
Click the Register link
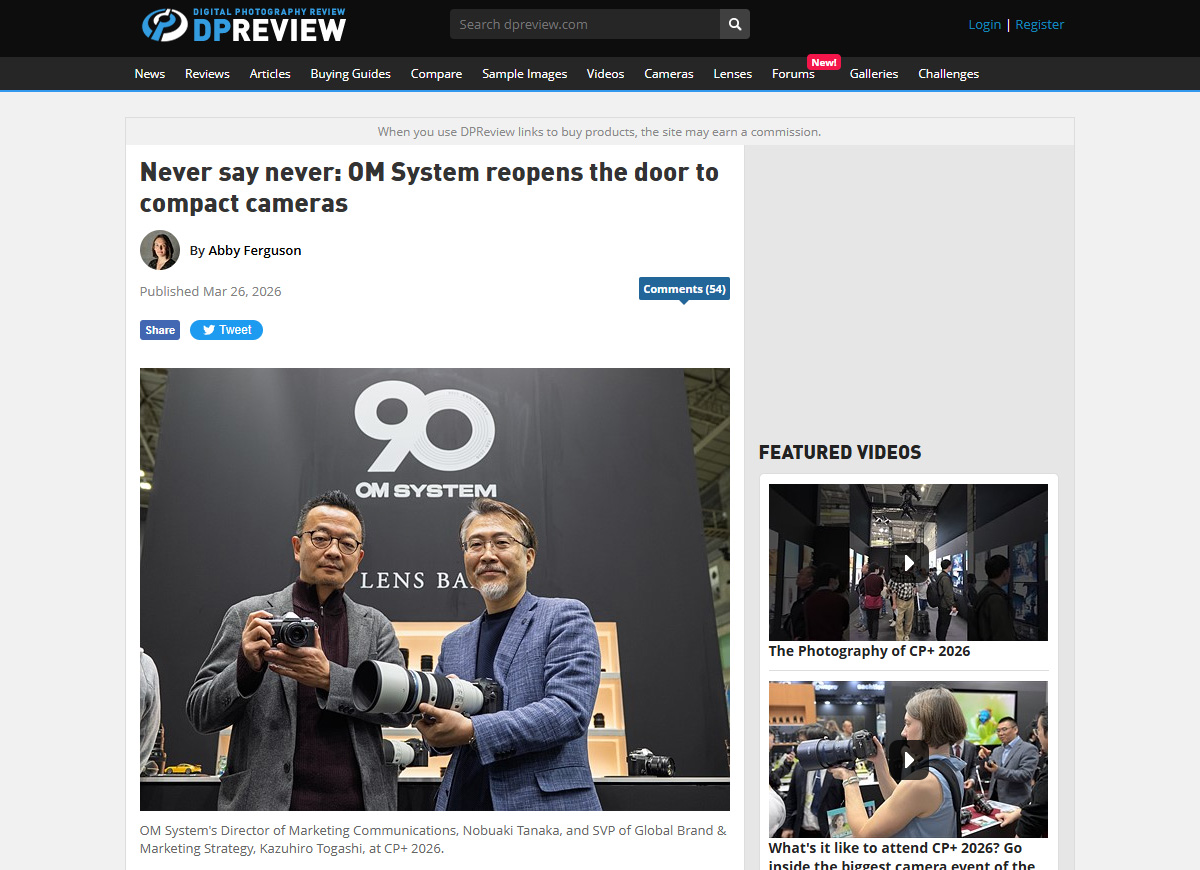pos(1039,24)
